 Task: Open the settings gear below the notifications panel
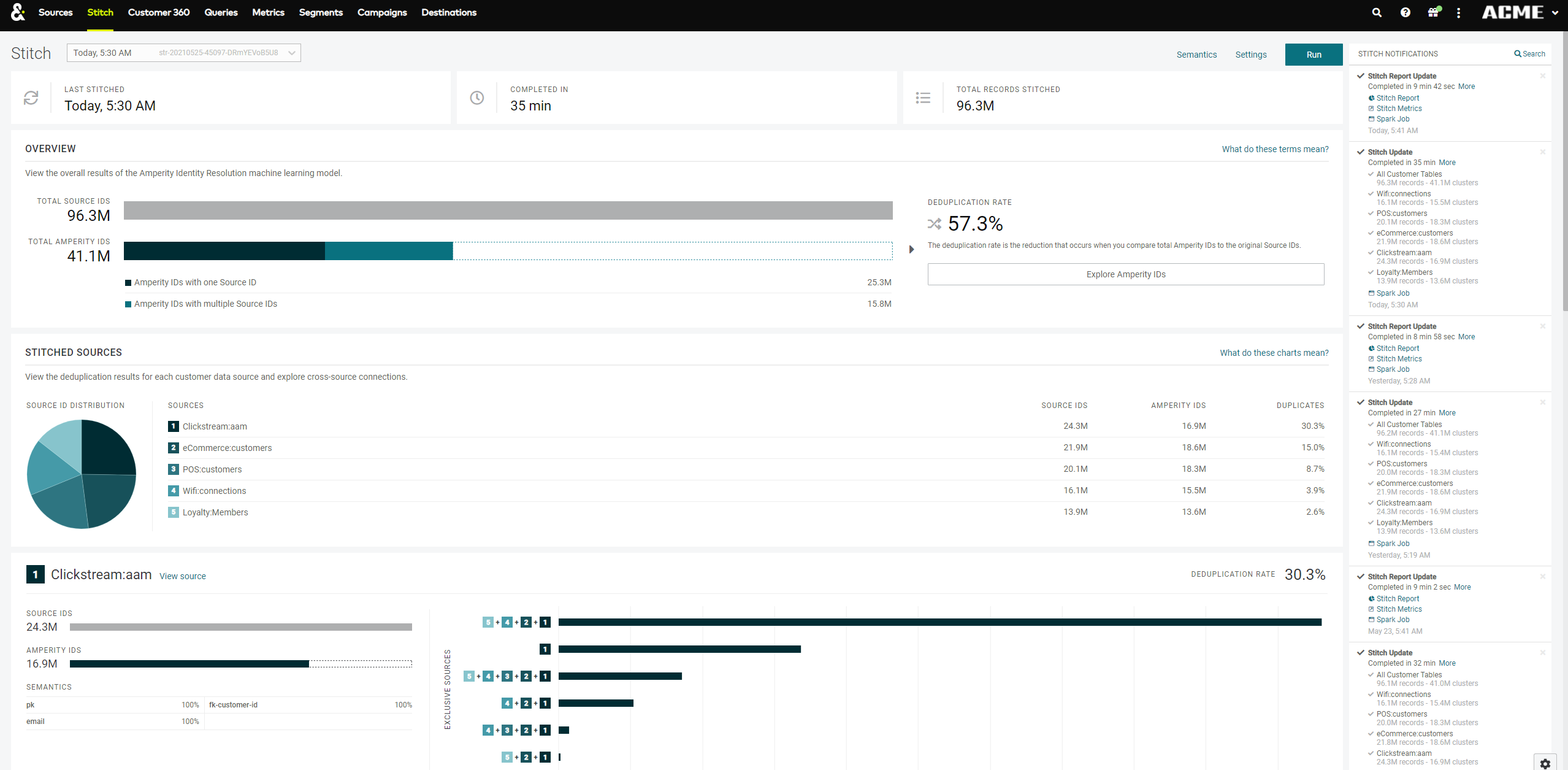pos(1545,764)
